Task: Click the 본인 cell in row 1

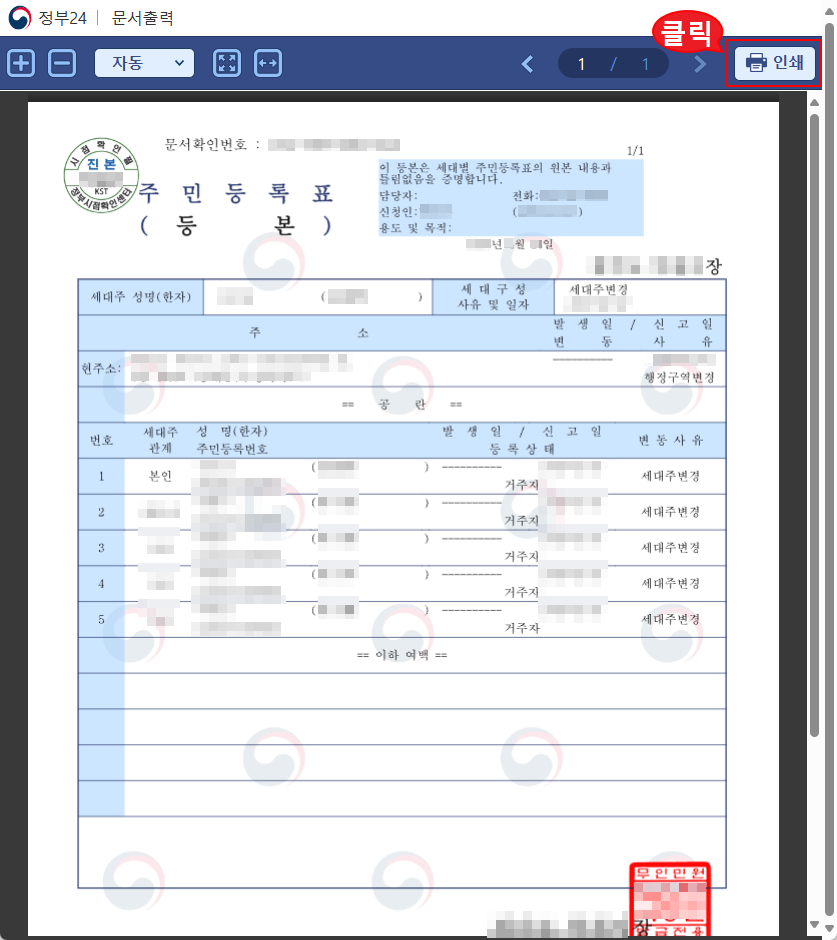Action: 160,476
